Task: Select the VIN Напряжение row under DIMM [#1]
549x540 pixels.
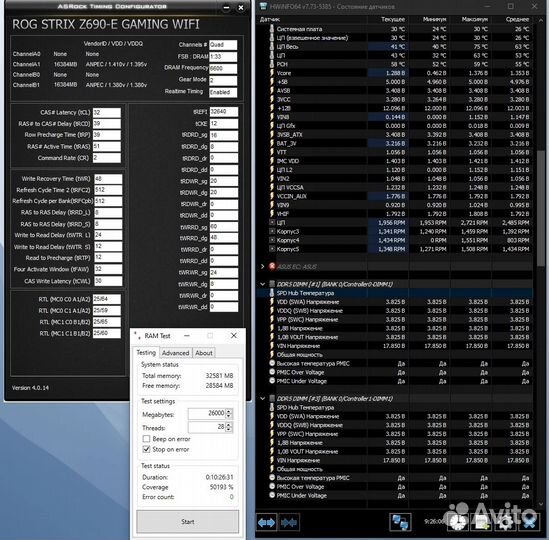Action: (x=395, y=346)
